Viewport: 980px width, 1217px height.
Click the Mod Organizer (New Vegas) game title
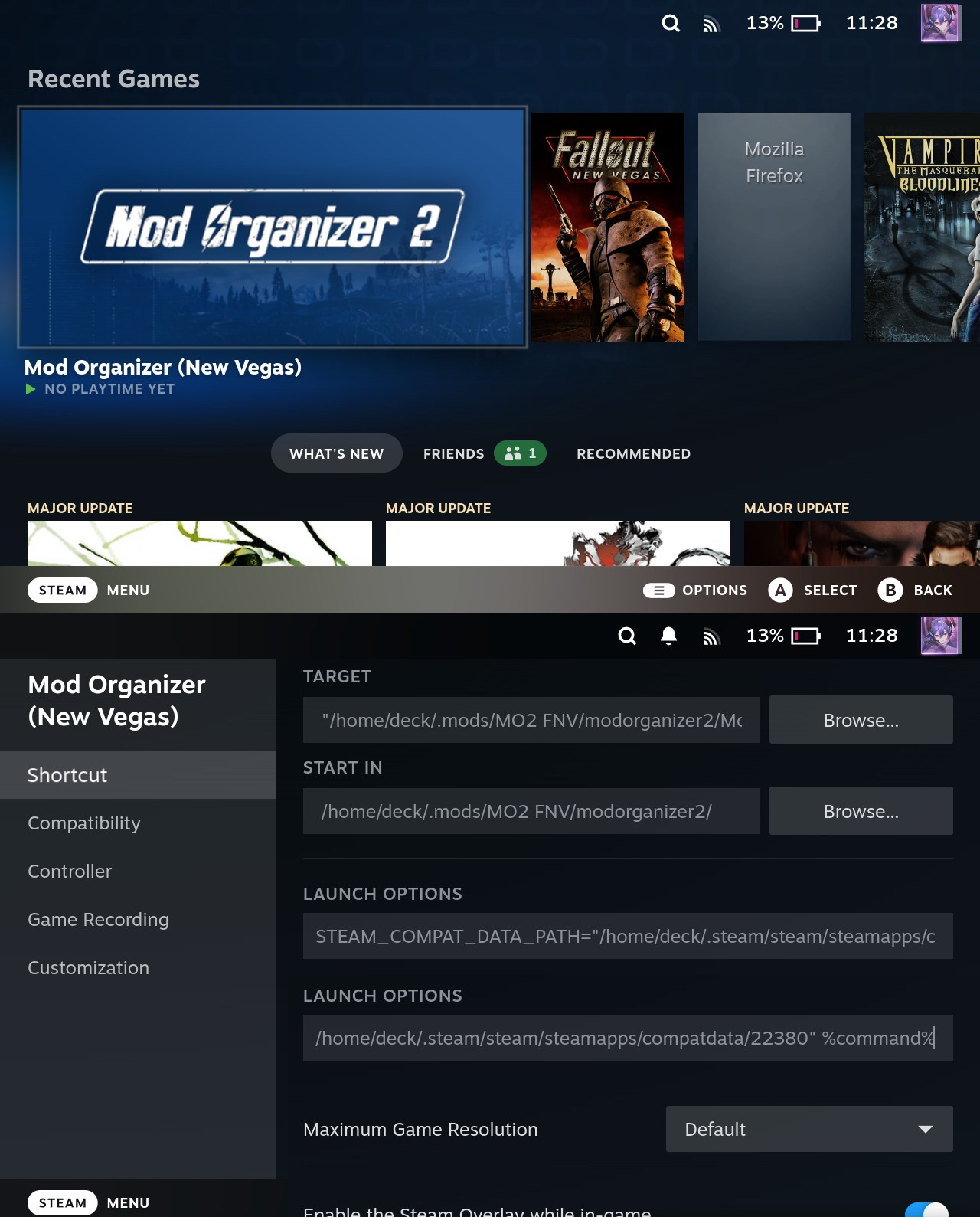(x=163, y=368)
